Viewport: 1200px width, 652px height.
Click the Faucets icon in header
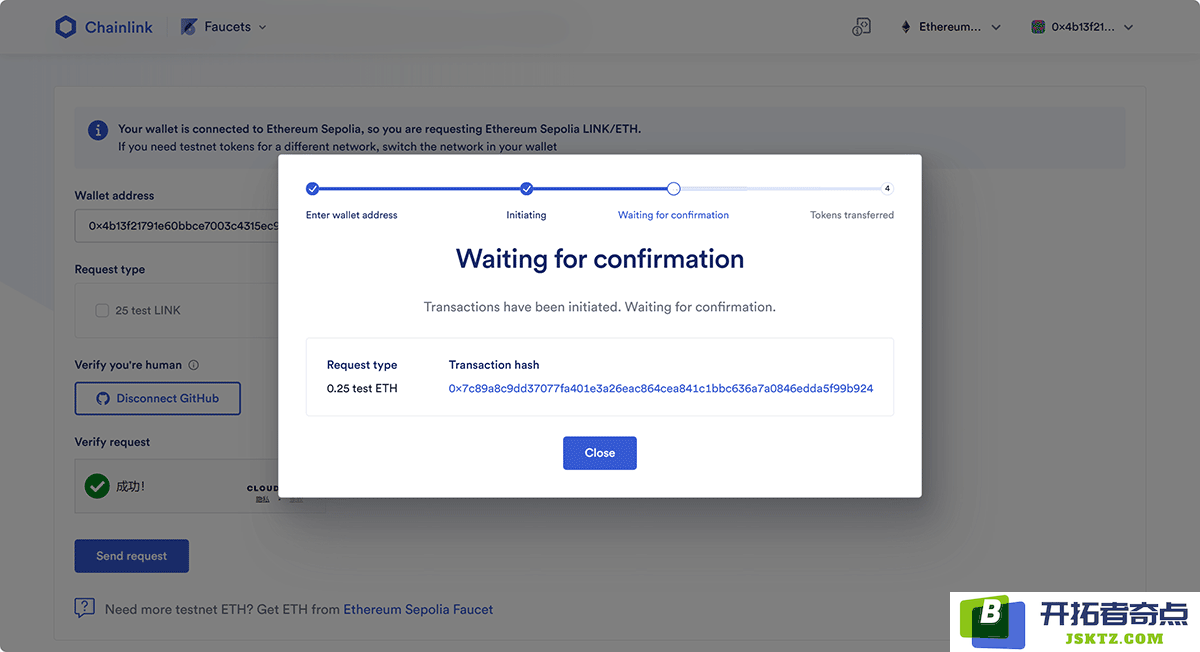point(188,27)
